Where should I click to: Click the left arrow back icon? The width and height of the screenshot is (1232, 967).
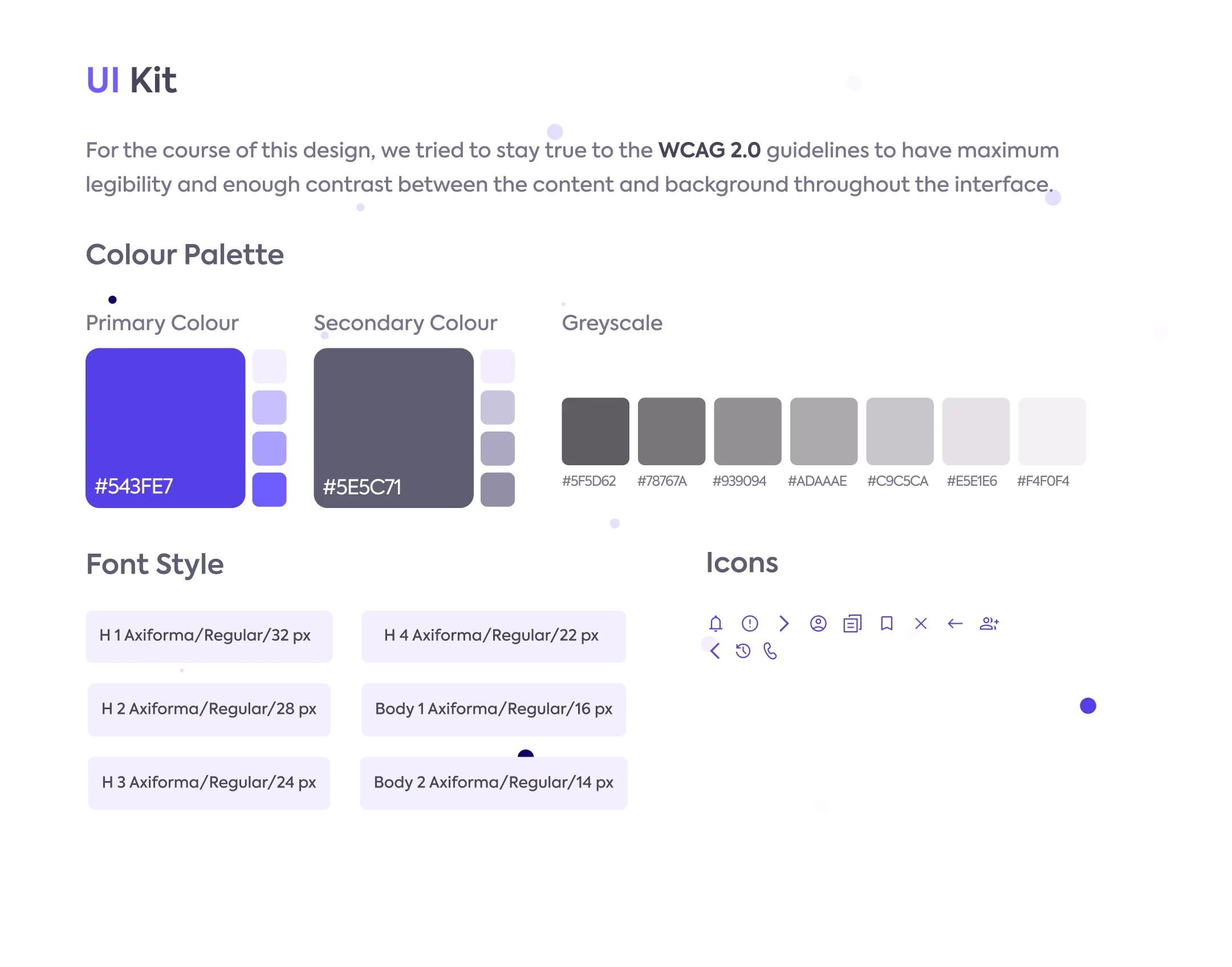click(955, 624)
